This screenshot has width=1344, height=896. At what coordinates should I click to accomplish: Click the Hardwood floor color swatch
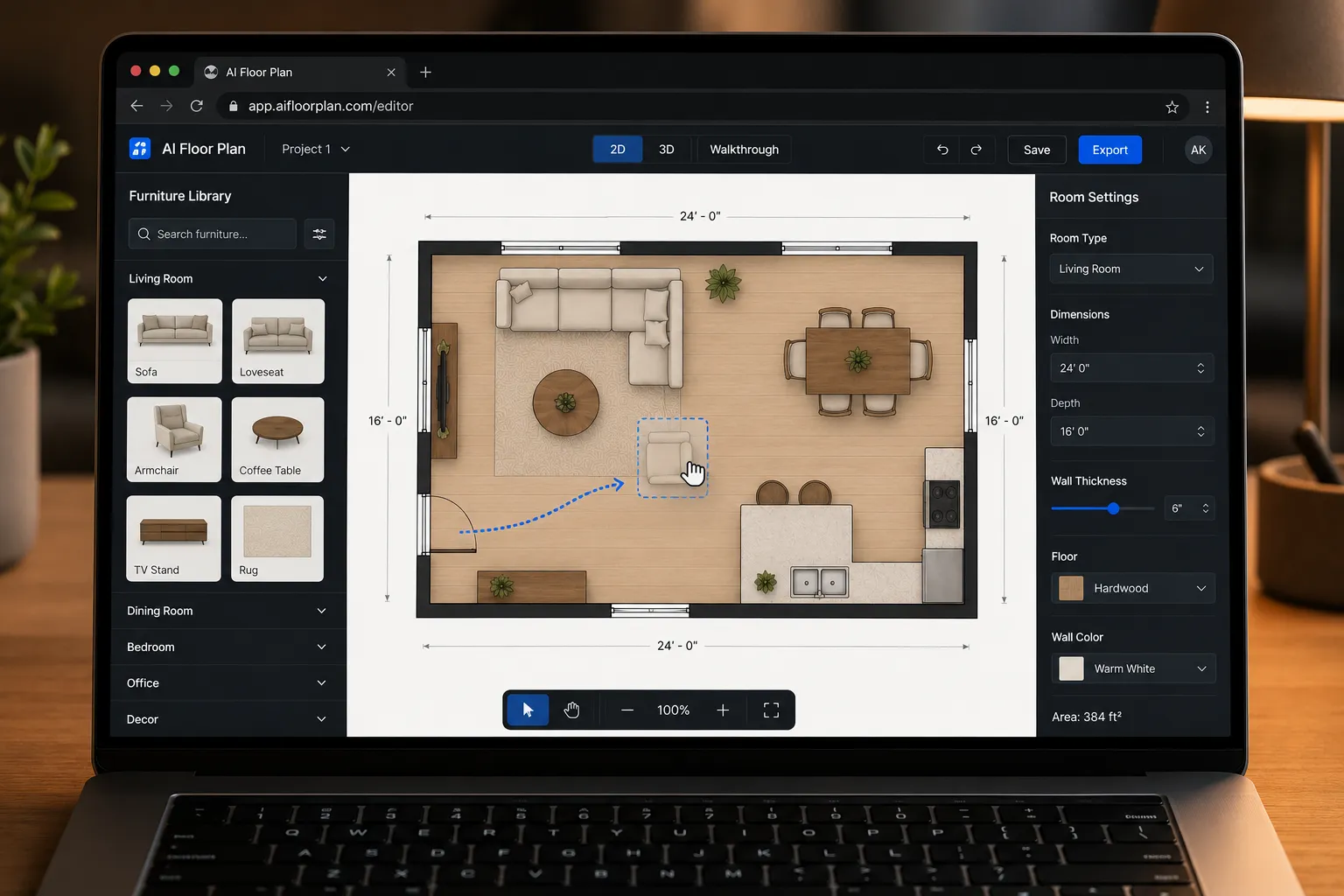coord(1071,588)
